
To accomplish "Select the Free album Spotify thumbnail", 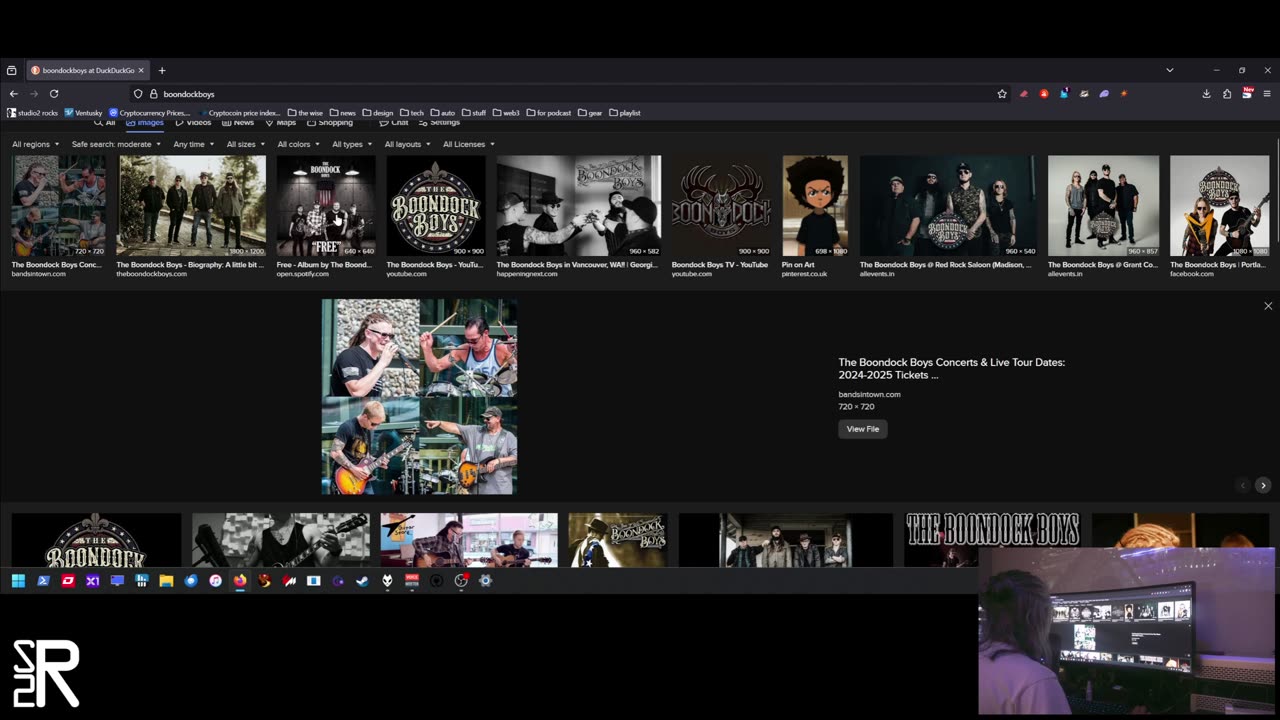I will [325, 206].
